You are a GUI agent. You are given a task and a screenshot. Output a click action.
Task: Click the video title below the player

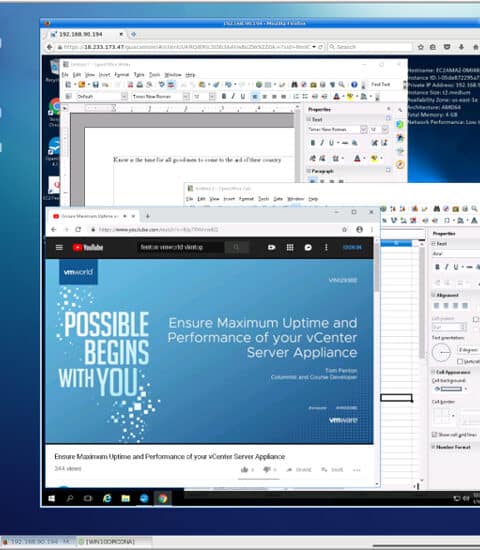[169, 457]
